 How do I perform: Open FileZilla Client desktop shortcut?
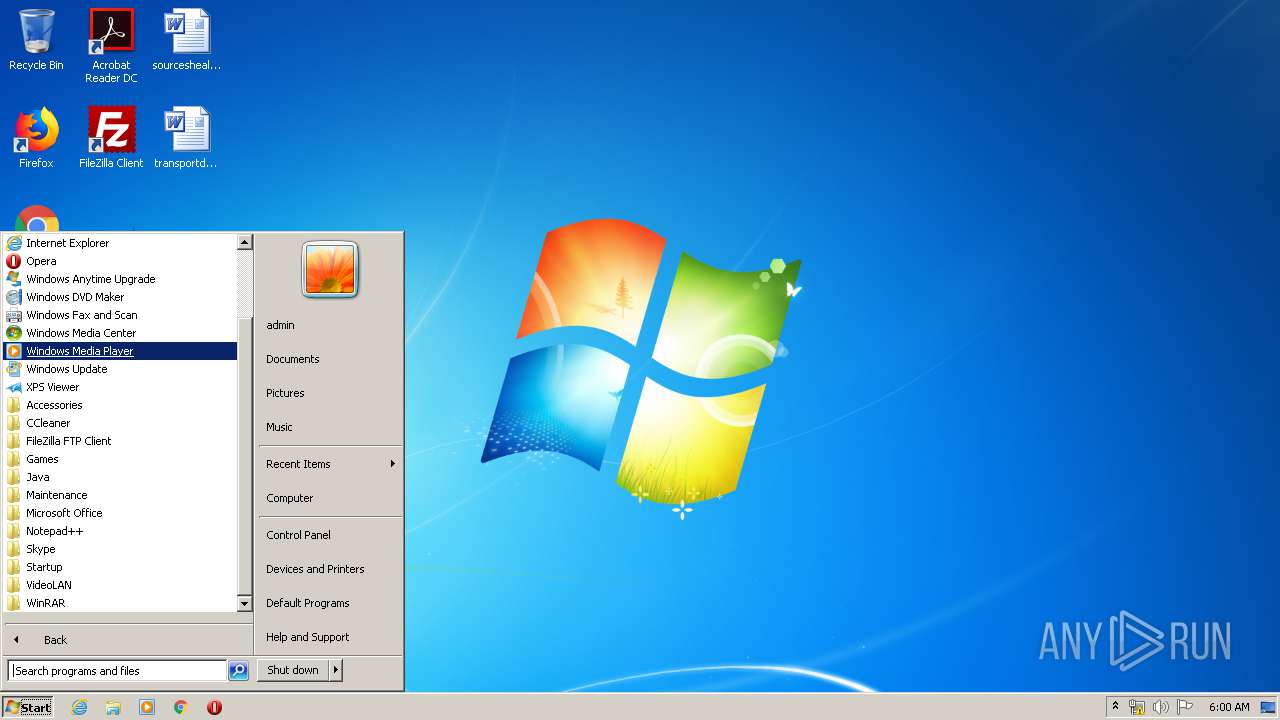(x=111, y=138)
